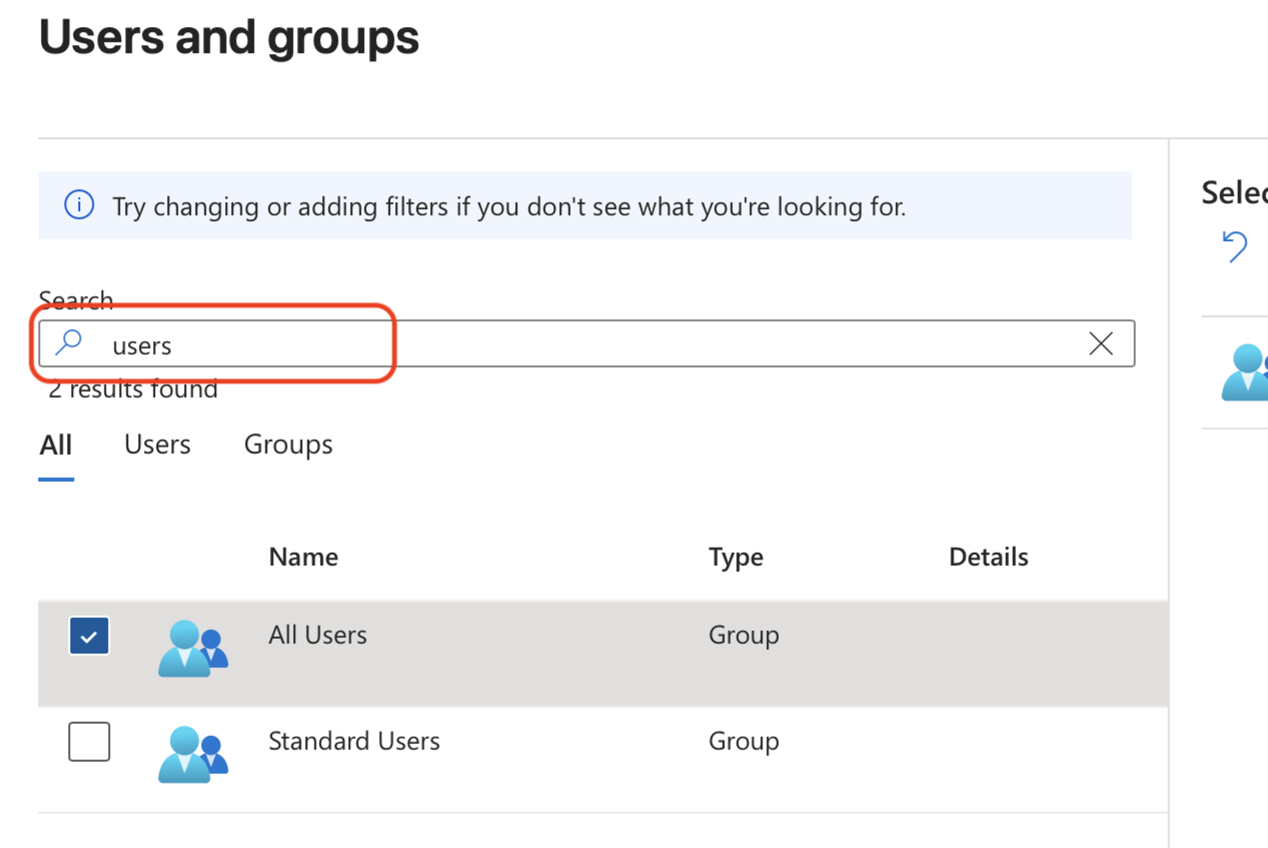The height and width of the screenshot is (848, 1268).
Task: Check the Standard Users group
Action: point(89,741)
